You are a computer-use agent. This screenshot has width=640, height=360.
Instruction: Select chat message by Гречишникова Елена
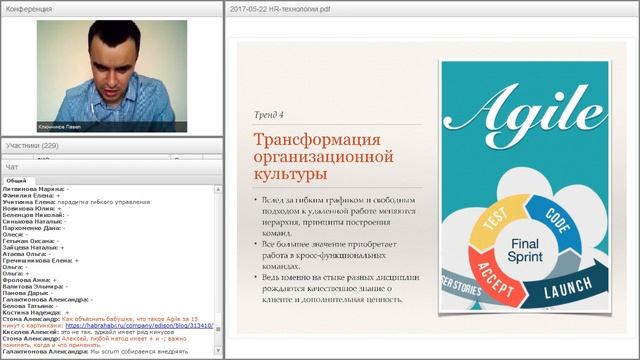point(41,260)
